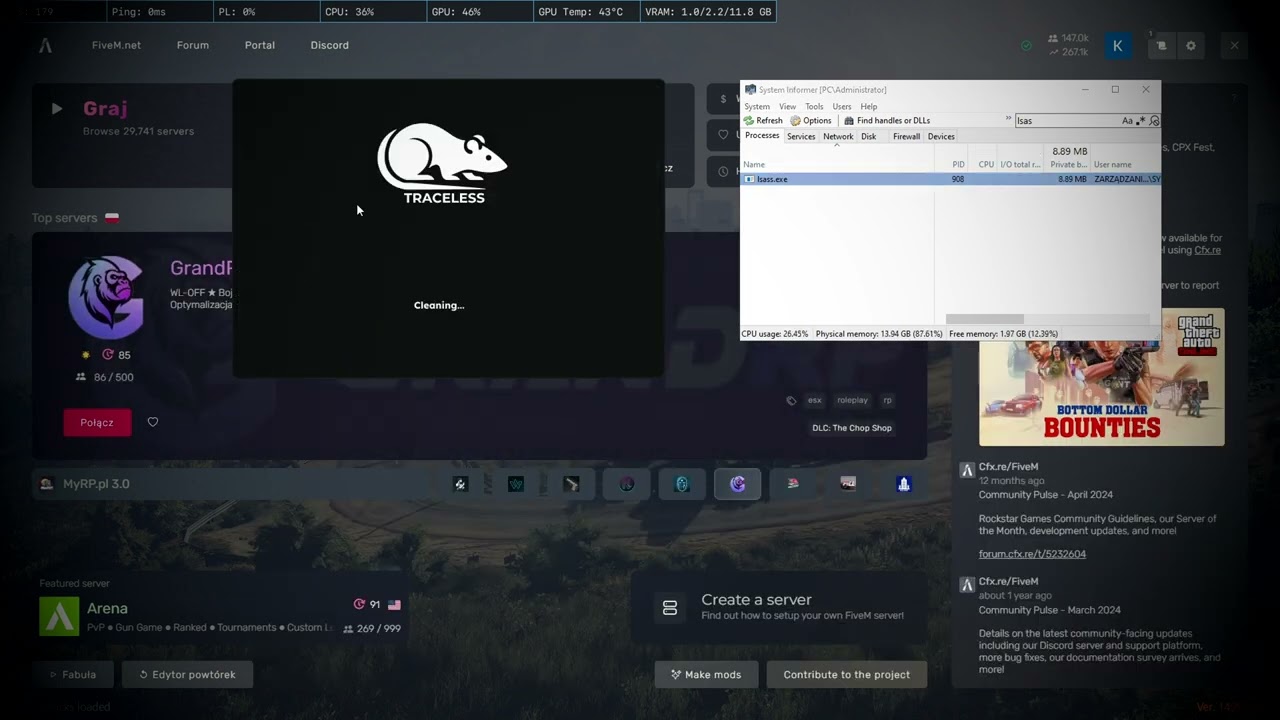Click the Graj play arrow icon
This screenshot has height=720, width=1280.
(57, 109)
